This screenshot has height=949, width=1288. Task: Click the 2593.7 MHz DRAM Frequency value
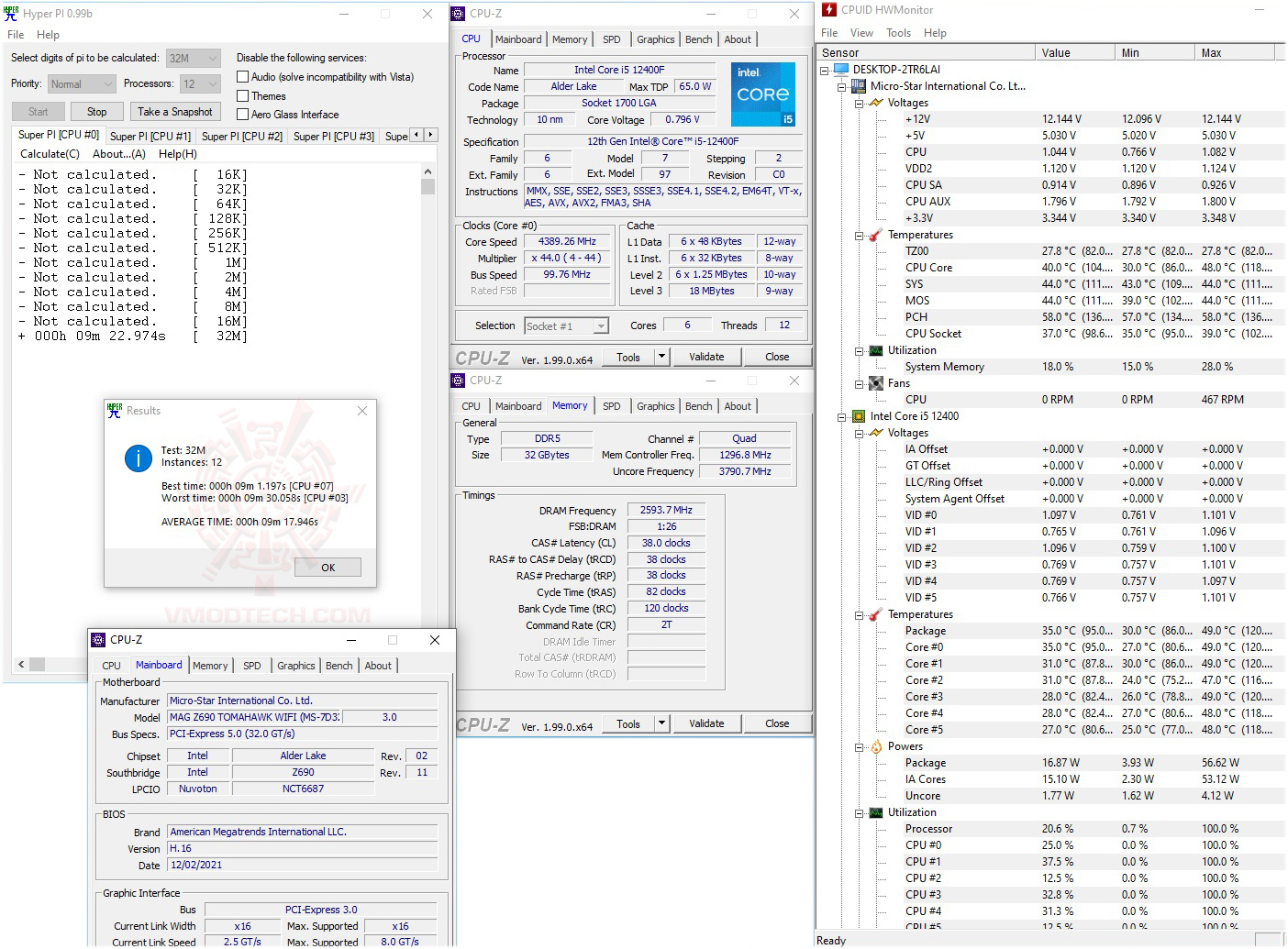[666, 510]
